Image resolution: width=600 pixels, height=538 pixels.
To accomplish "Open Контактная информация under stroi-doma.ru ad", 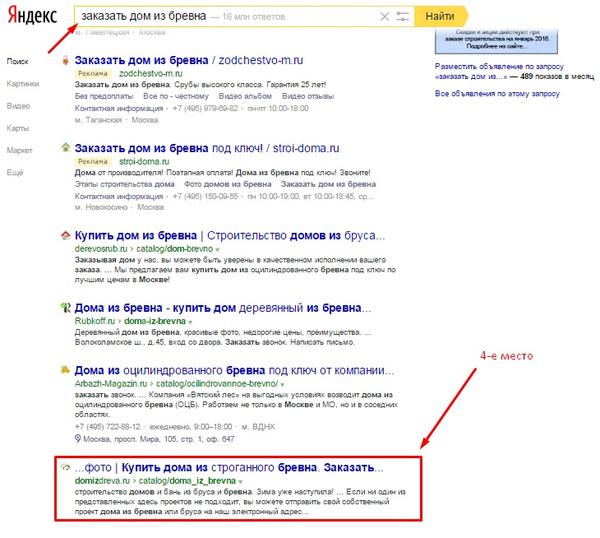I will pos(119,196).
